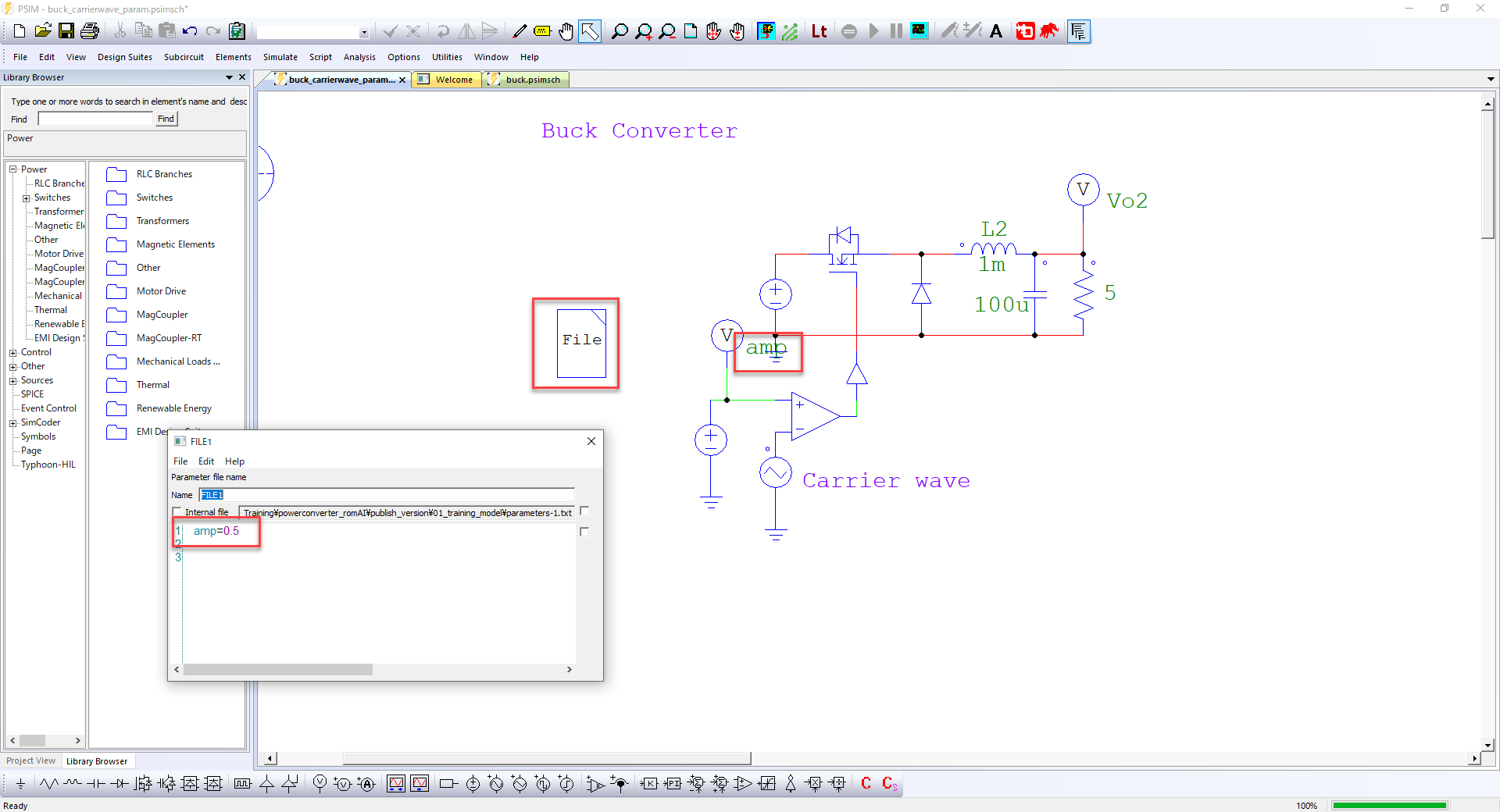Open the Simulate menu
1500x812 pixels.
280,57
